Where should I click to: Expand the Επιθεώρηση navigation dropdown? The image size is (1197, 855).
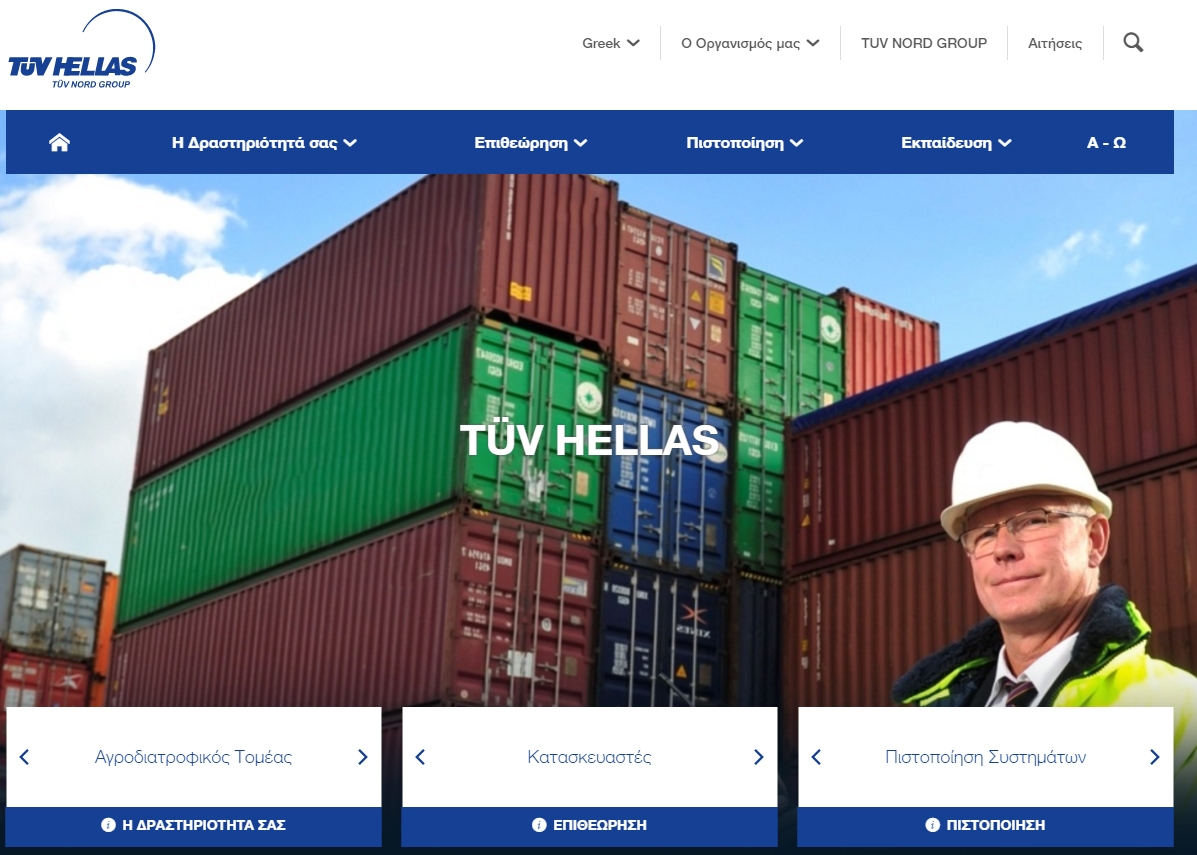pos(531,143)
